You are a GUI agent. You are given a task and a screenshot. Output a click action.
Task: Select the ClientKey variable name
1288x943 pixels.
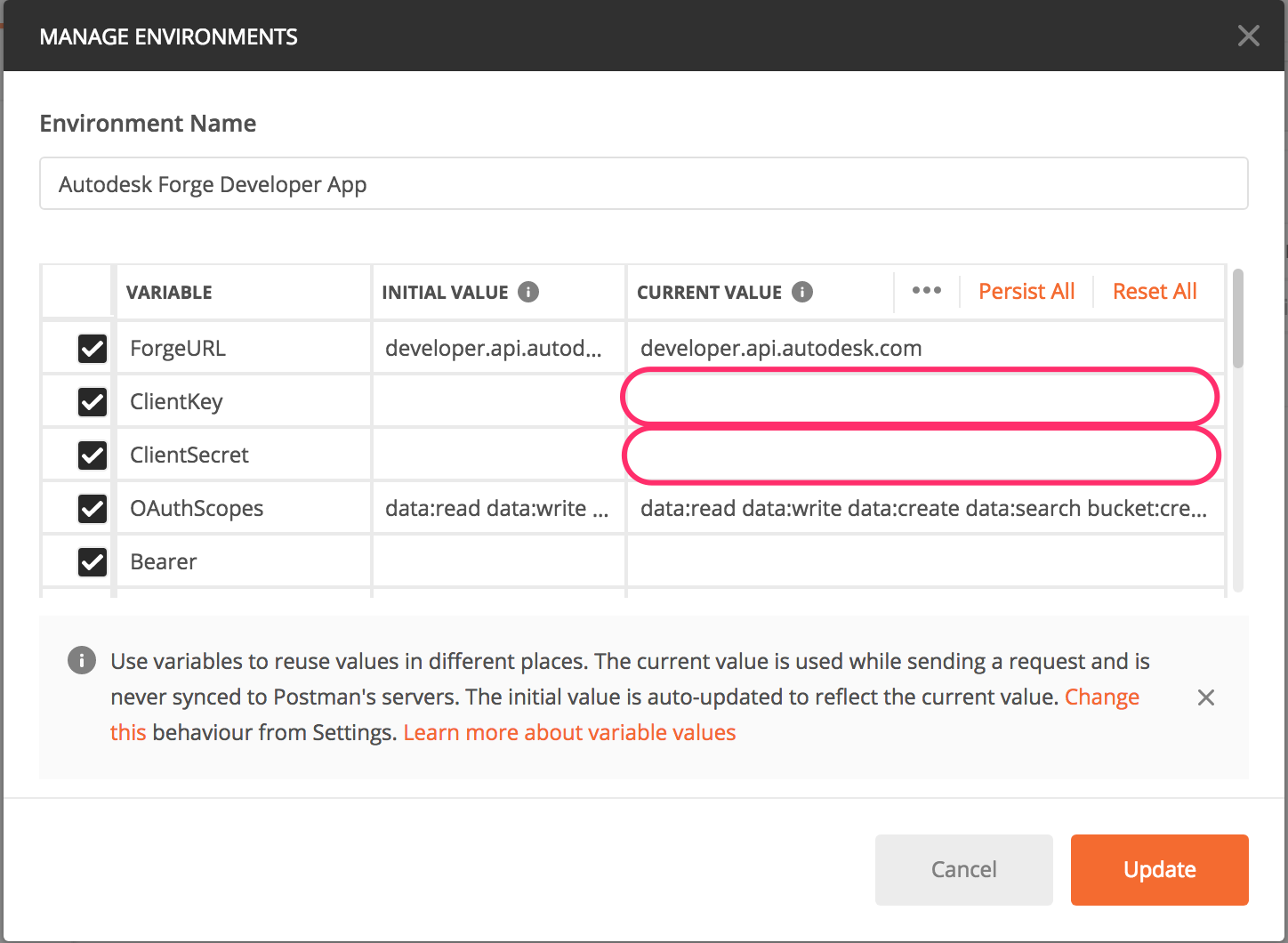pos(176,402)
